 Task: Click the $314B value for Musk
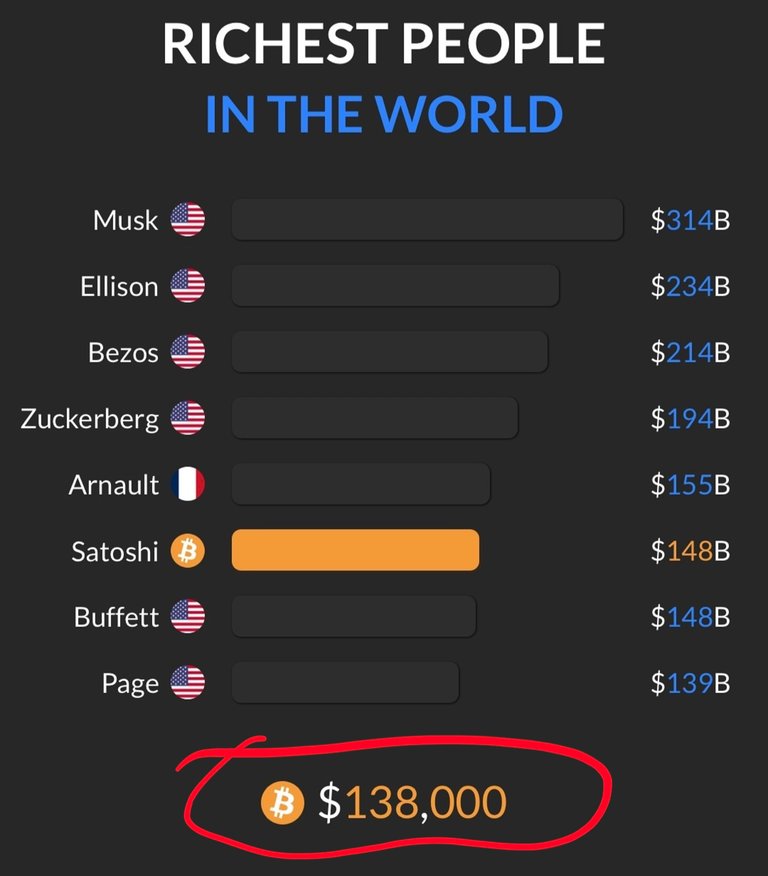(690, 220)
